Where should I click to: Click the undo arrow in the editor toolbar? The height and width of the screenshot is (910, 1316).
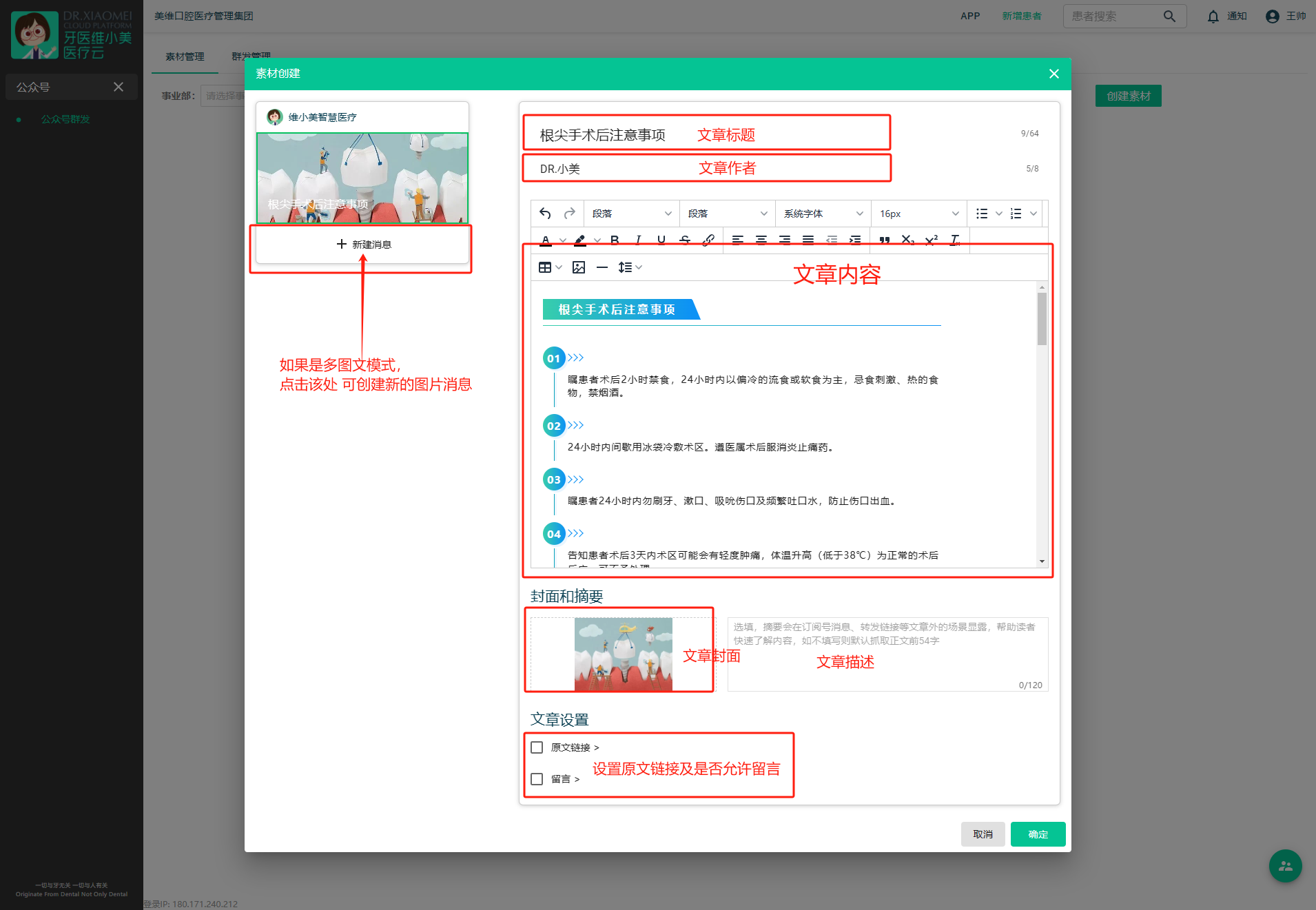click(x=545, y=214)
